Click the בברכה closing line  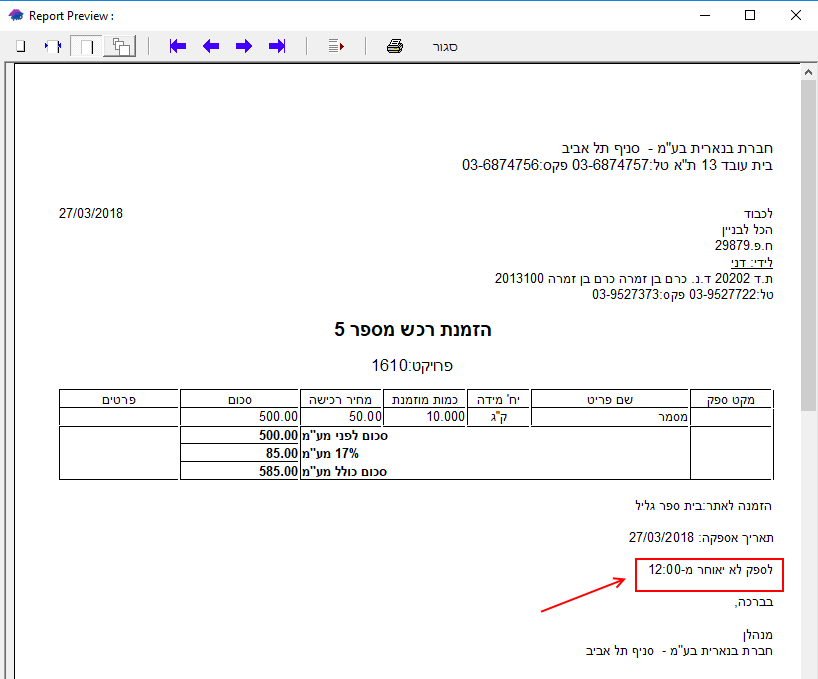[x=754, y=602]
